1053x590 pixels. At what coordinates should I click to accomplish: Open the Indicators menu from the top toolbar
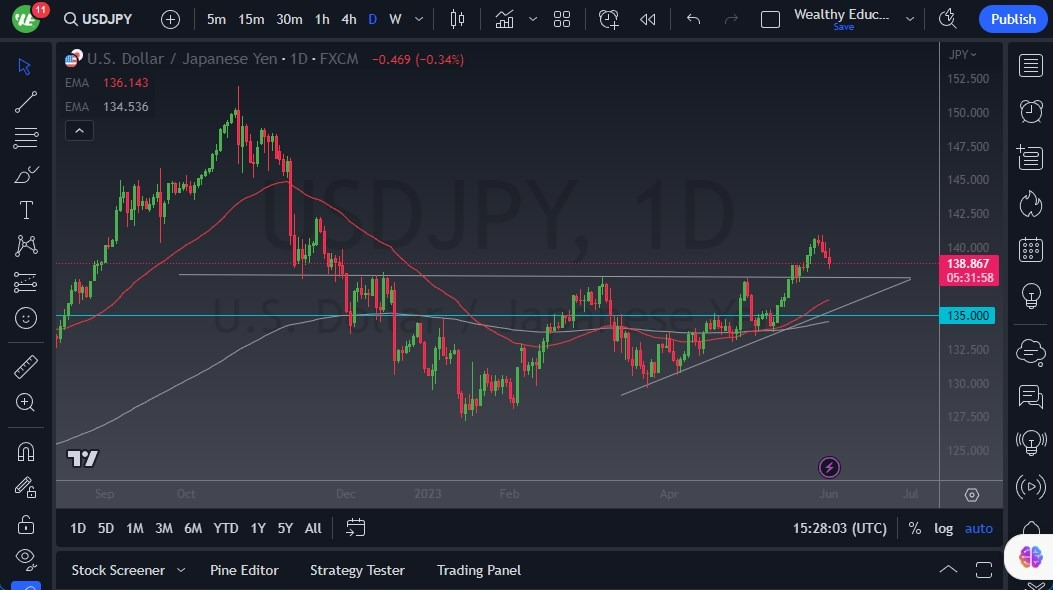coord(504,19)
